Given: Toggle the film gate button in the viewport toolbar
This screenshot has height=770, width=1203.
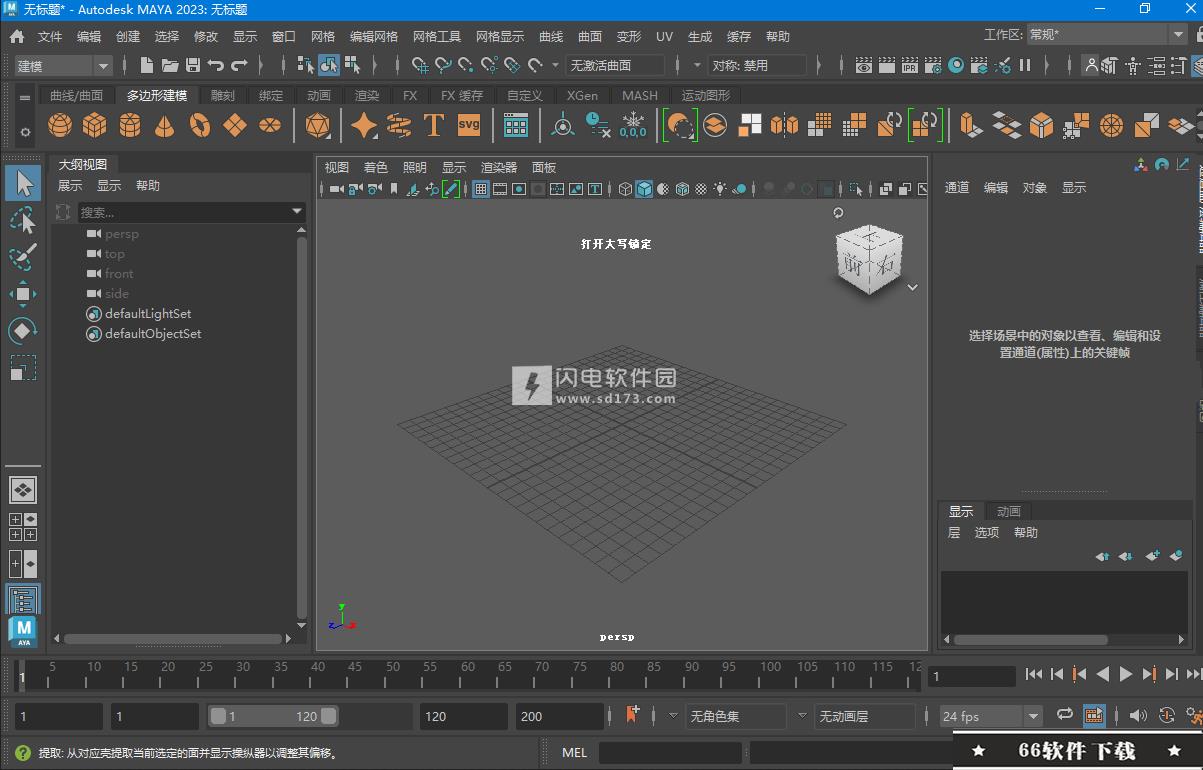Looking at the screenshot, I should pos(500,189).
